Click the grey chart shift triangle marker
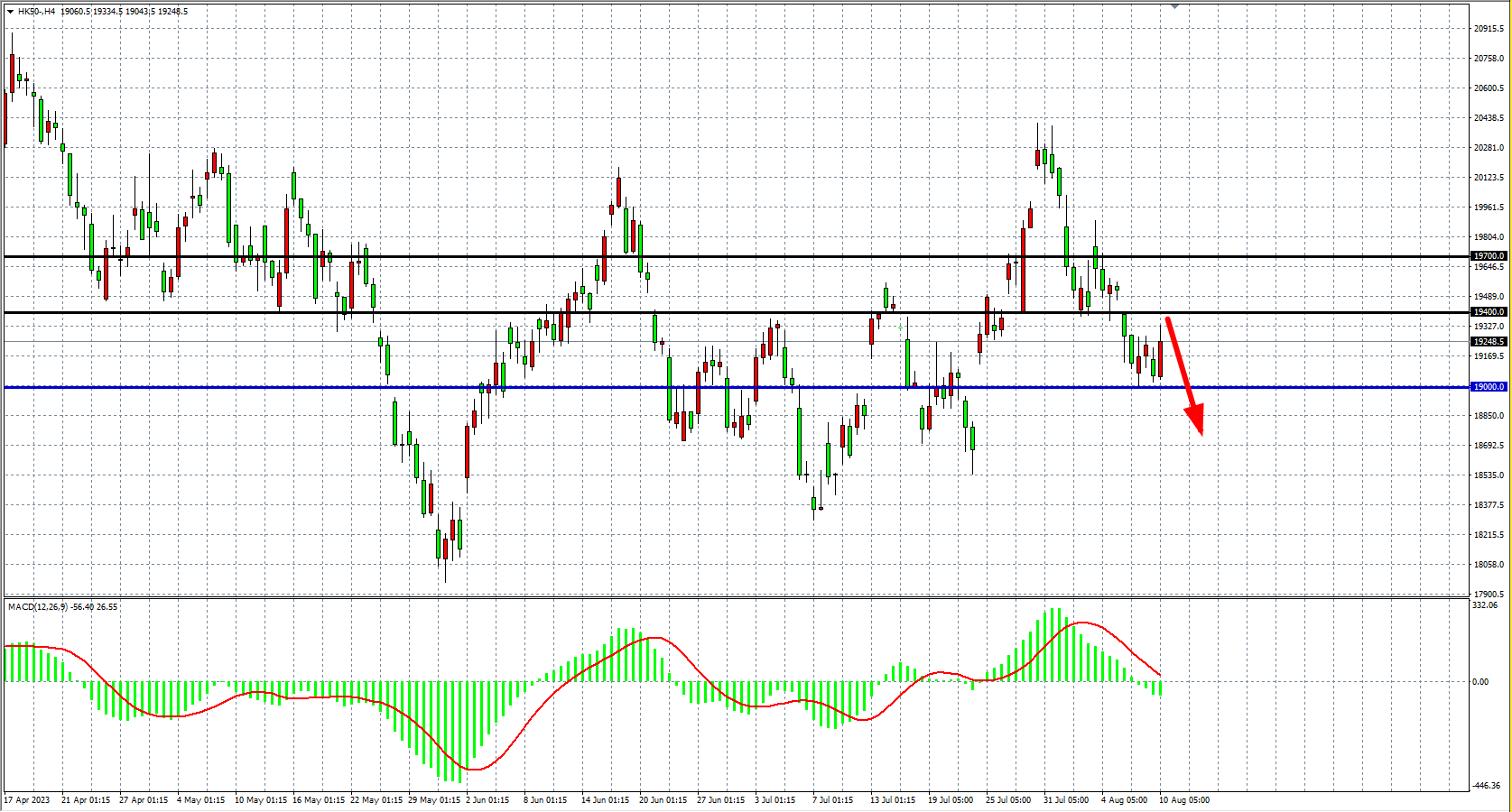Viewport: 1512px width, 812px height. [x=1174, y=6]
